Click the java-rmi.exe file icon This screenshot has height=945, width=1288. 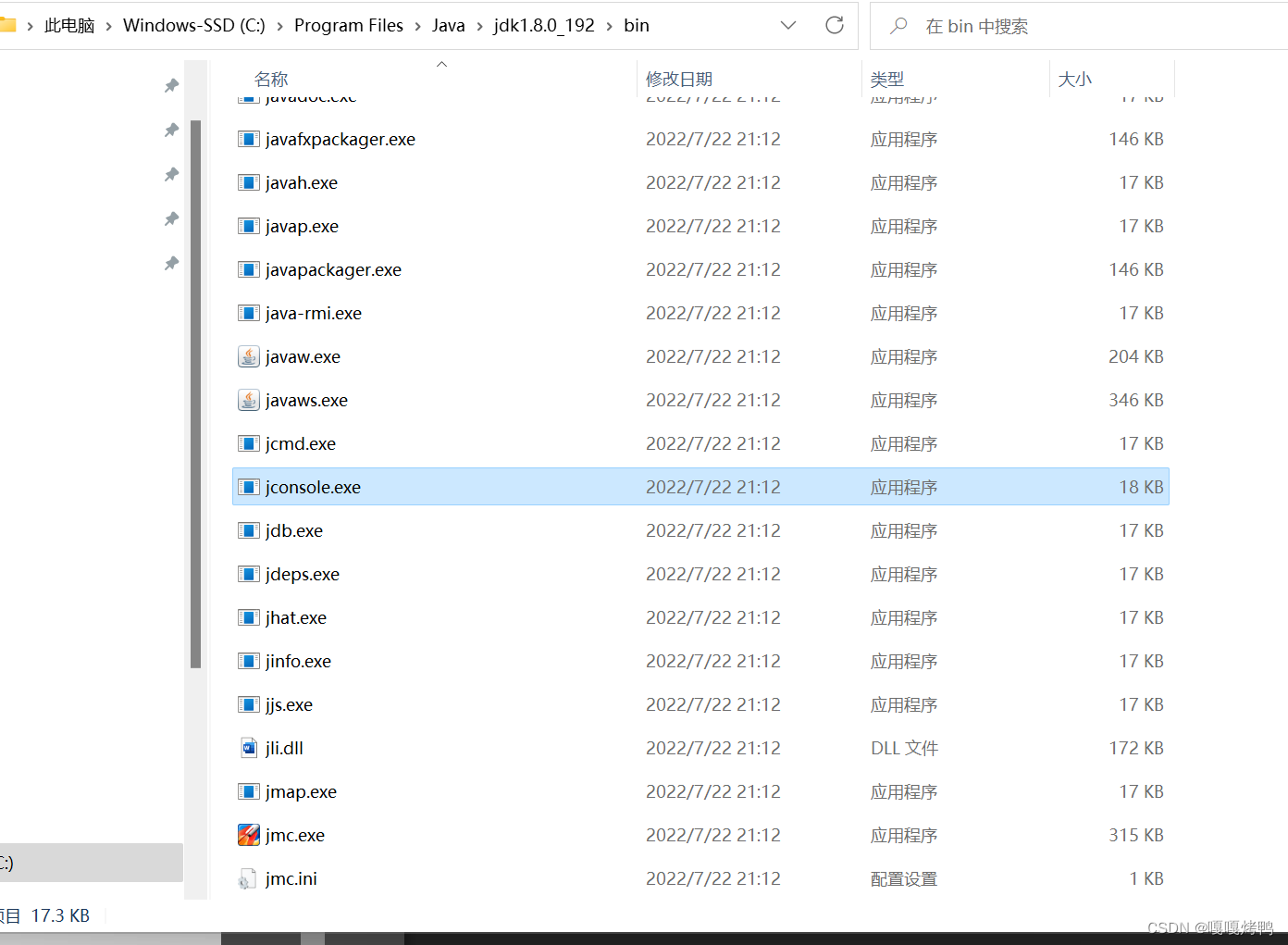tap(248, 313)
